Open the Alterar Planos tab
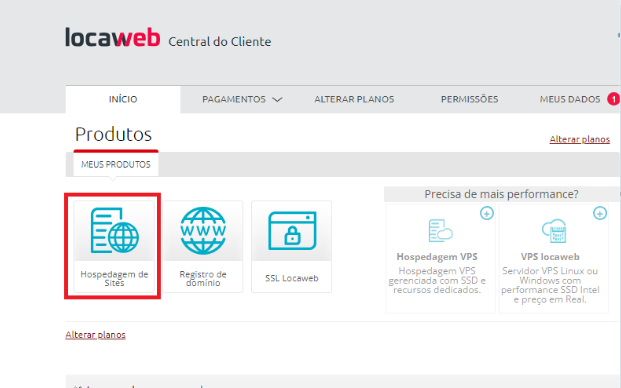Image resolution: width=621 pixels, height=388 pixels. tap(354, 99)
